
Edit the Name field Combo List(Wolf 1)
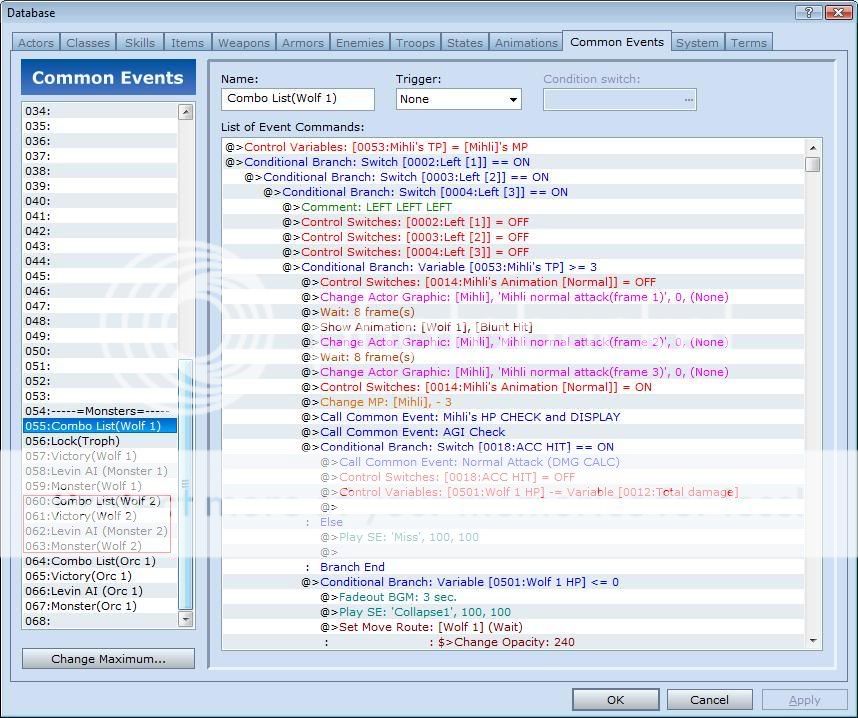(x=297, y=99)
